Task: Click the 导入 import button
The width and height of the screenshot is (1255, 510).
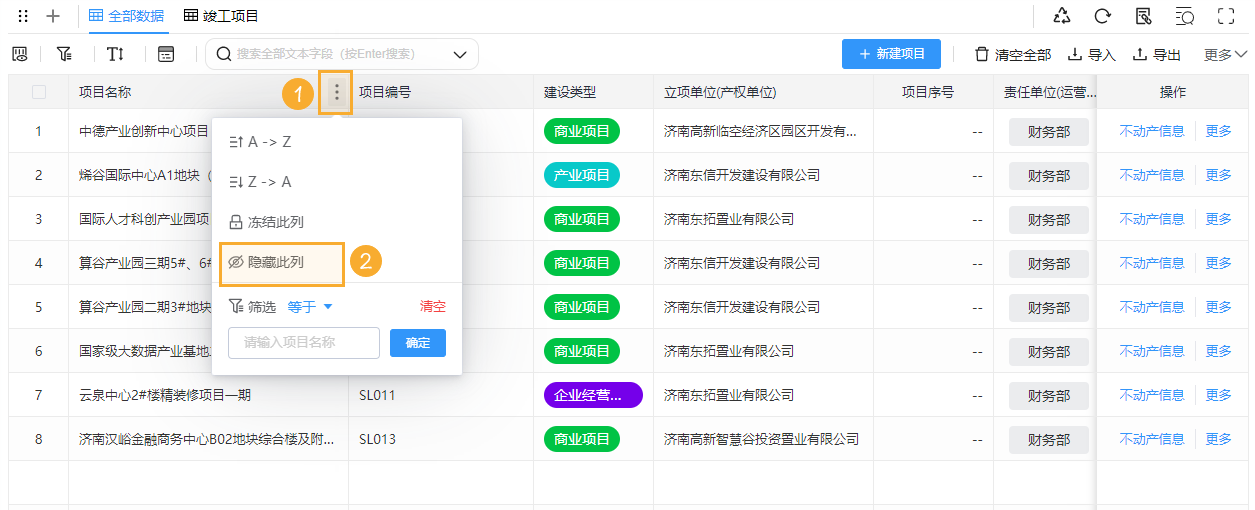Action: [x=1092, y=55]
